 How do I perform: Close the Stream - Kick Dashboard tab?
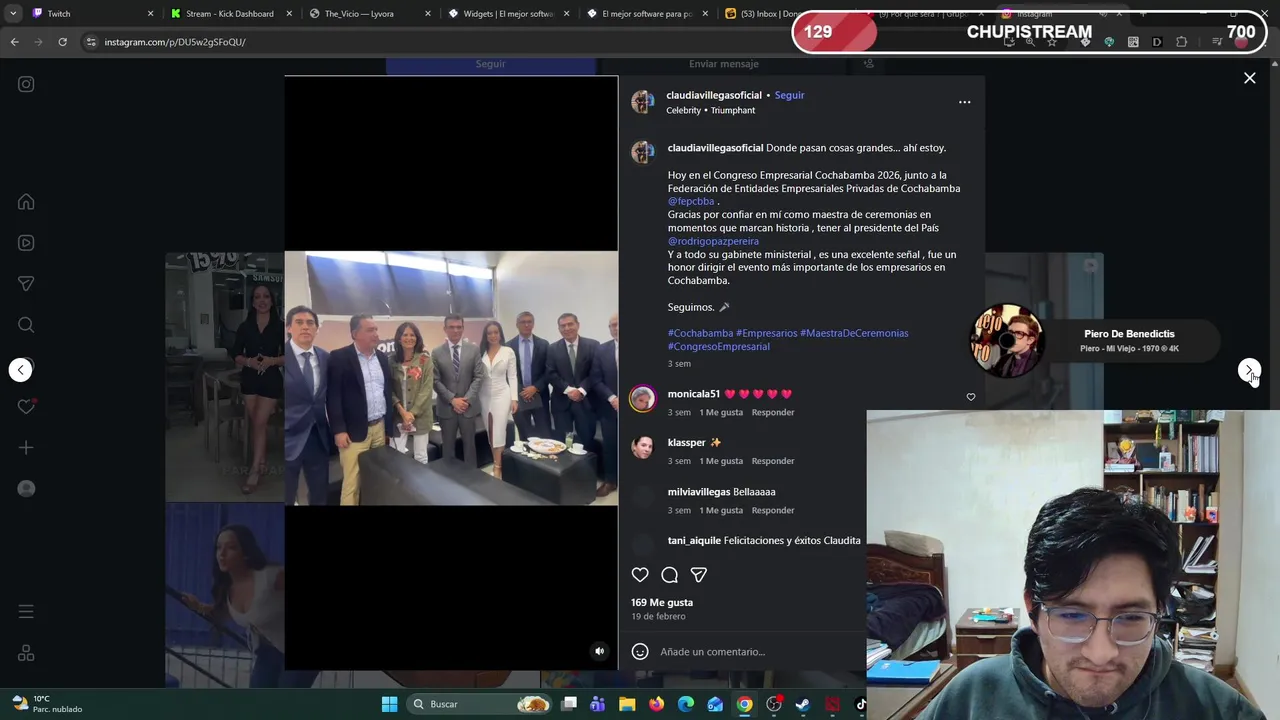point(290,14)
